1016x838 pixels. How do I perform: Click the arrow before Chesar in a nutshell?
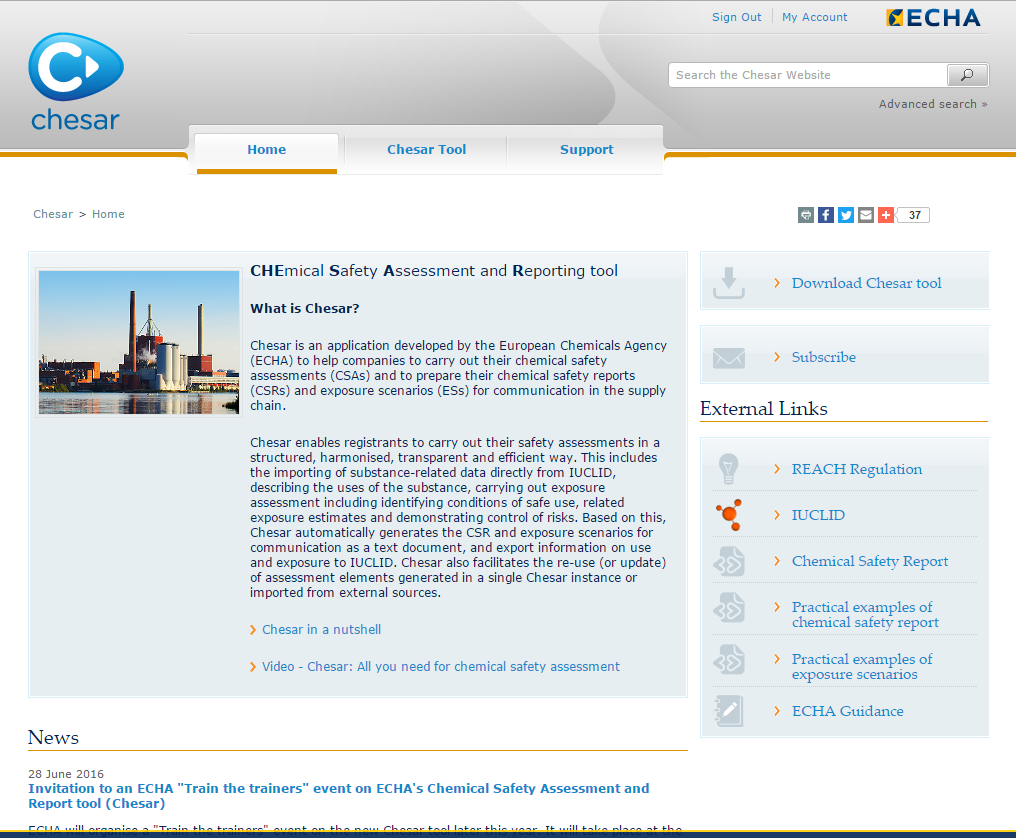pyautogui.click(x=253, y=630)
